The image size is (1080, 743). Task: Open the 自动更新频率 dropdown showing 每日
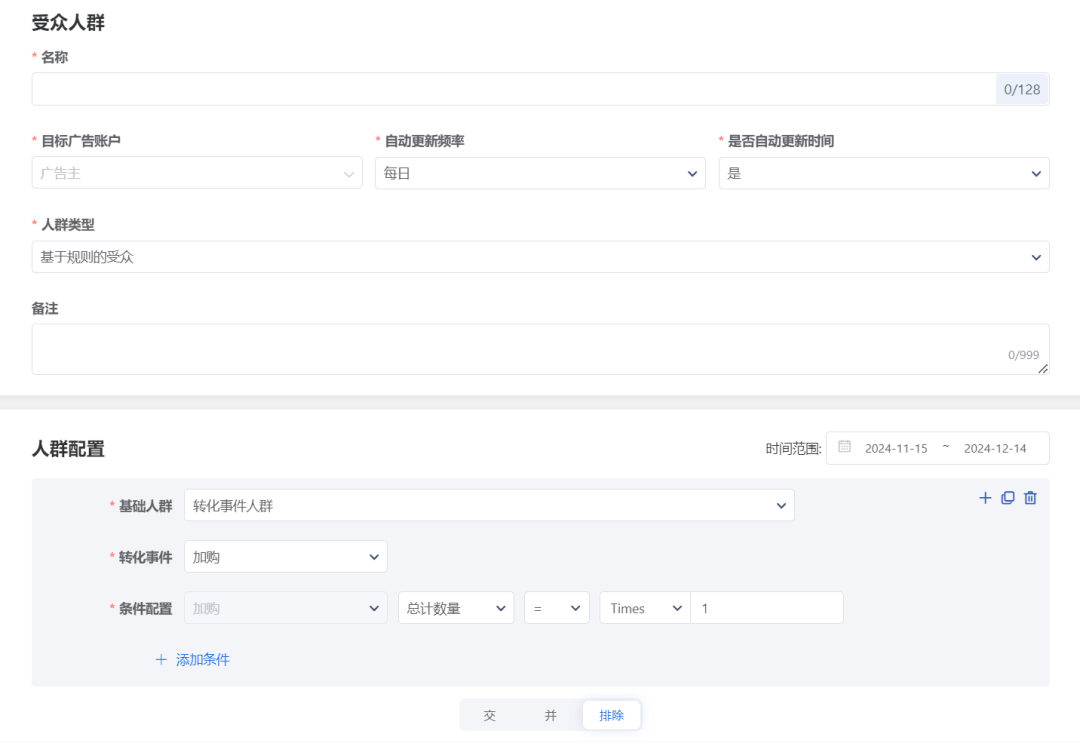click(540, 173)
